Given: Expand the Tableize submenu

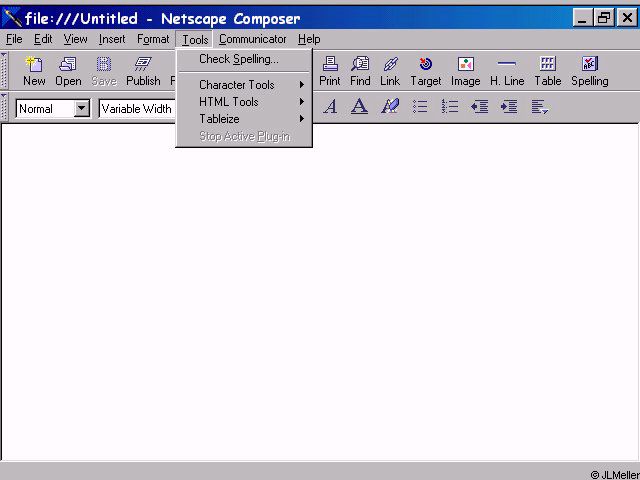Looking at the screenshot, I should 244,119.
